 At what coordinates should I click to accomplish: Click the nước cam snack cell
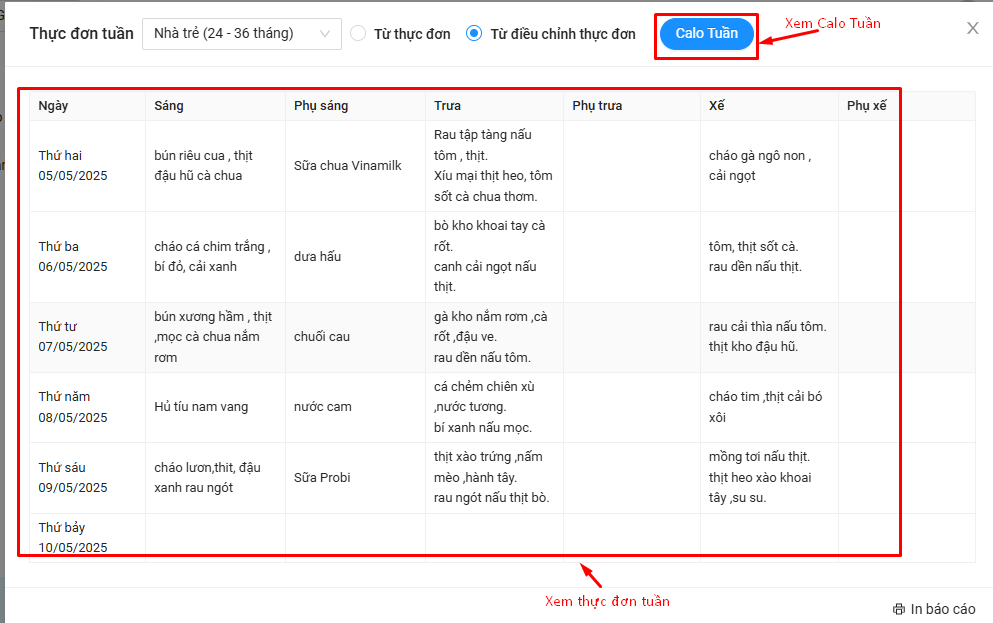pyautogui.click(x=322, y=407)
